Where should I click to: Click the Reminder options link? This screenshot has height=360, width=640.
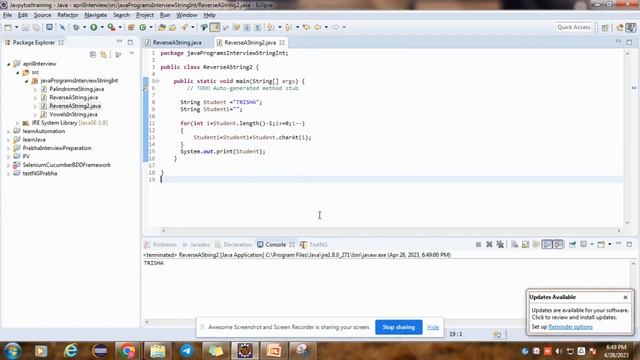tap(570, 327)
